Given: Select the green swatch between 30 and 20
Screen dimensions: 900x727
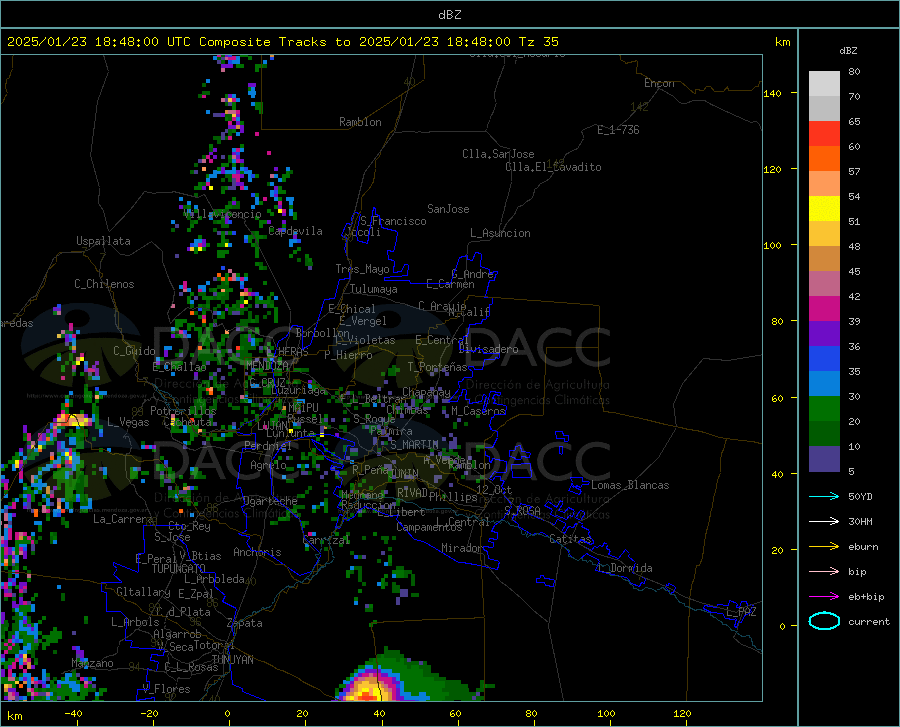Looking at the screenshot, I should pos(824,409).
